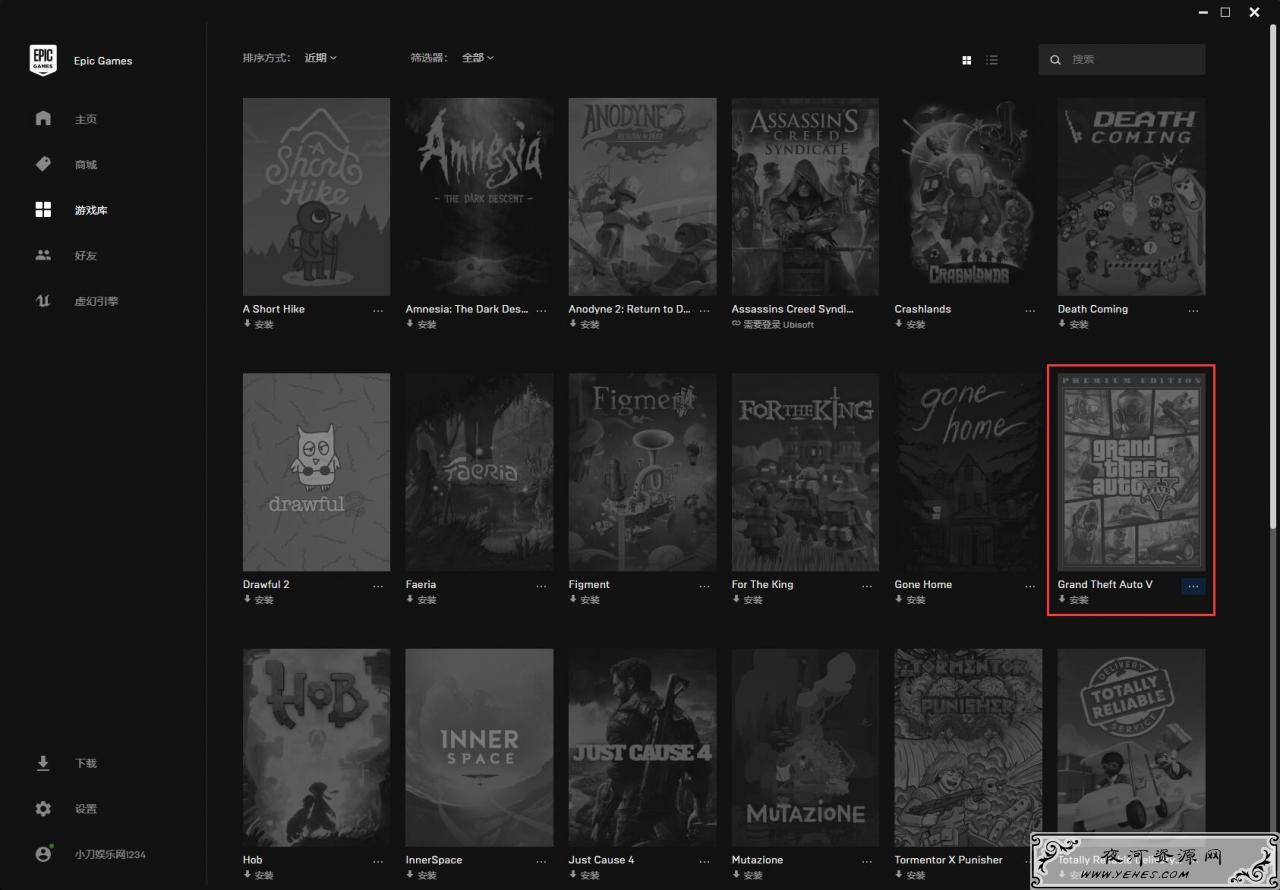Open A Short Hike cover thumbnail
1280x890 pixels.
point(316,196)
